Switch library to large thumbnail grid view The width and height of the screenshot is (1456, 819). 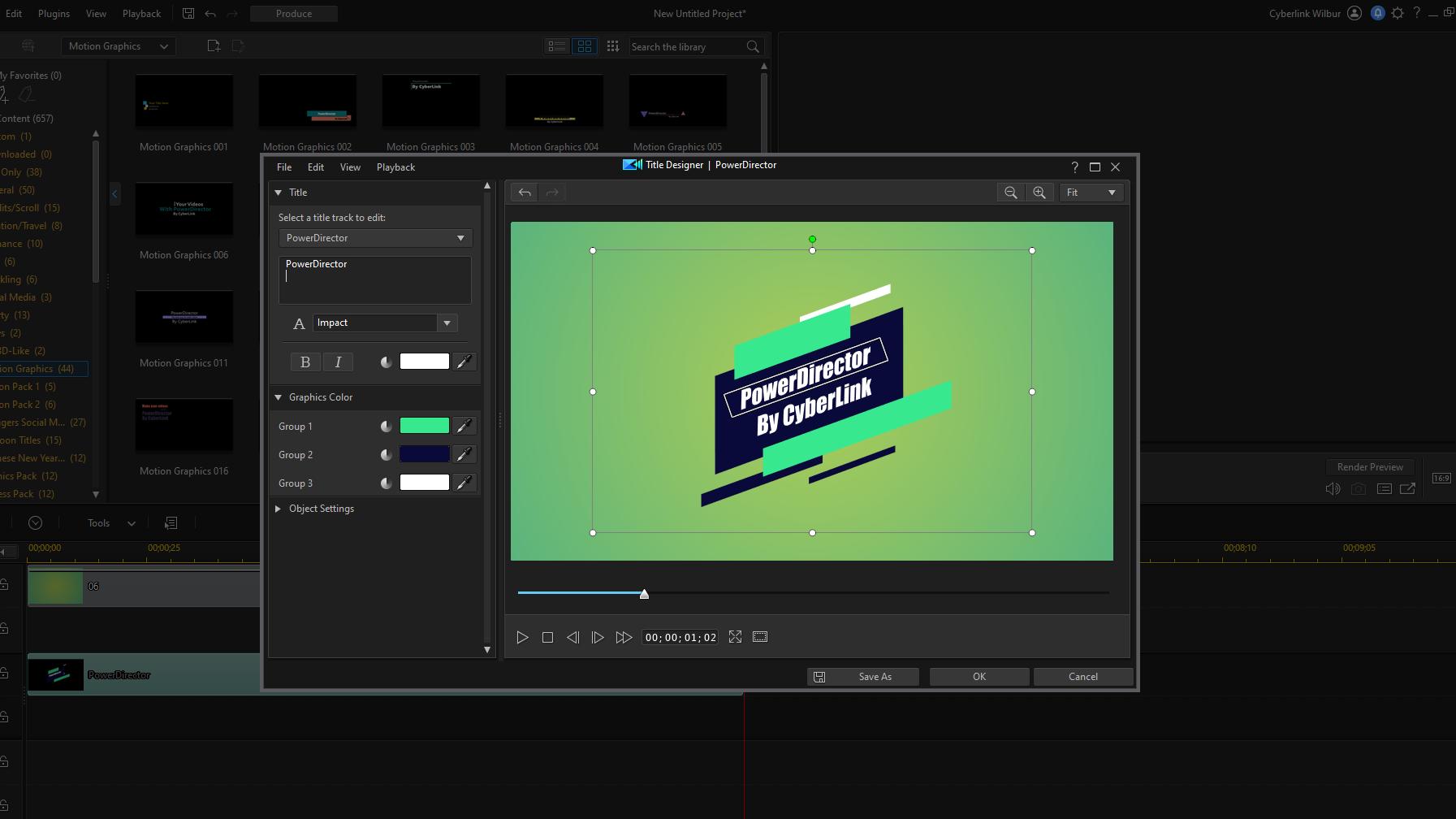(x=585, y=46)
